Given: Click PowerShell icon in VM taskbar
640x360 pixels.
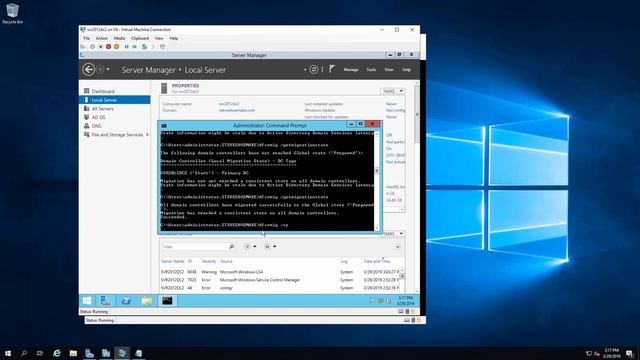Looking at the screenshot, I should tap(126, 301).
